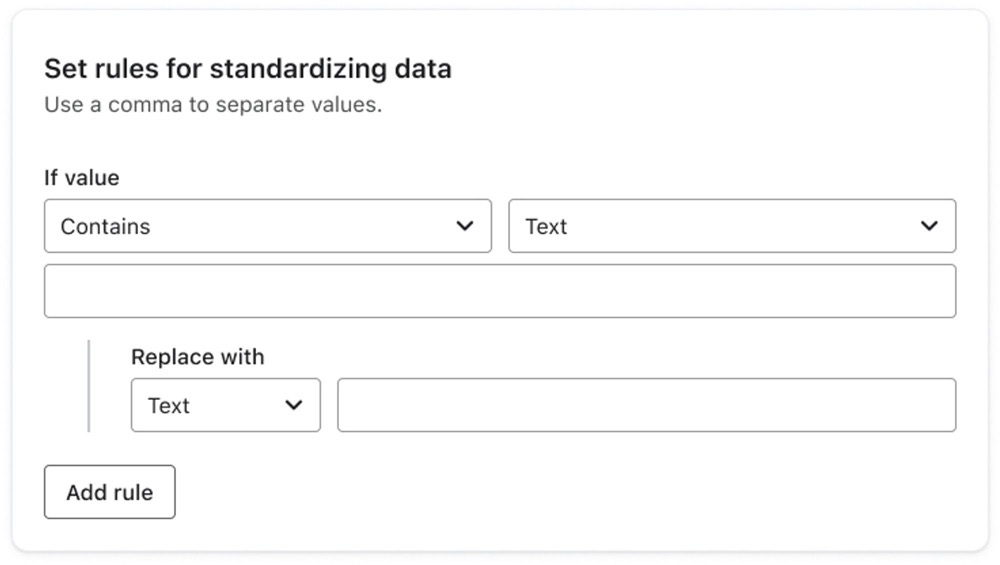This screenshot has width=1000, height=565.
Task: Click the 'If value' label
Action: tap(81, 178)
